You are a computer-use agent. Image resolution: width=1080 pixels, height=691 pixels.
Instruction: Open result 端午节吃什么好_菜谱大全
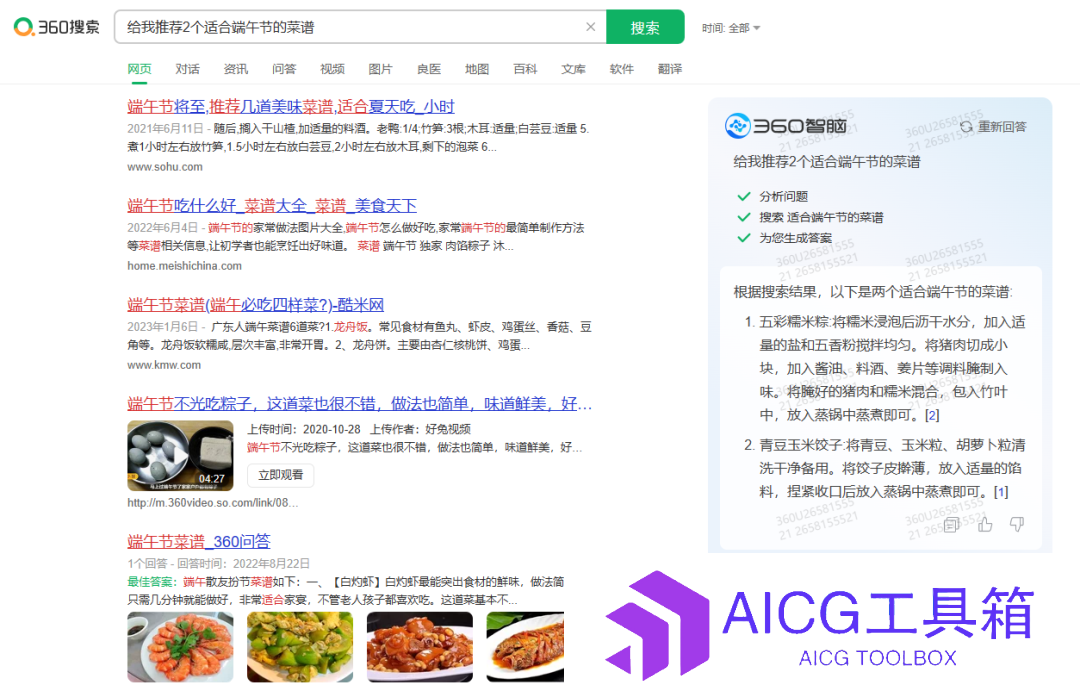[272, 206]
